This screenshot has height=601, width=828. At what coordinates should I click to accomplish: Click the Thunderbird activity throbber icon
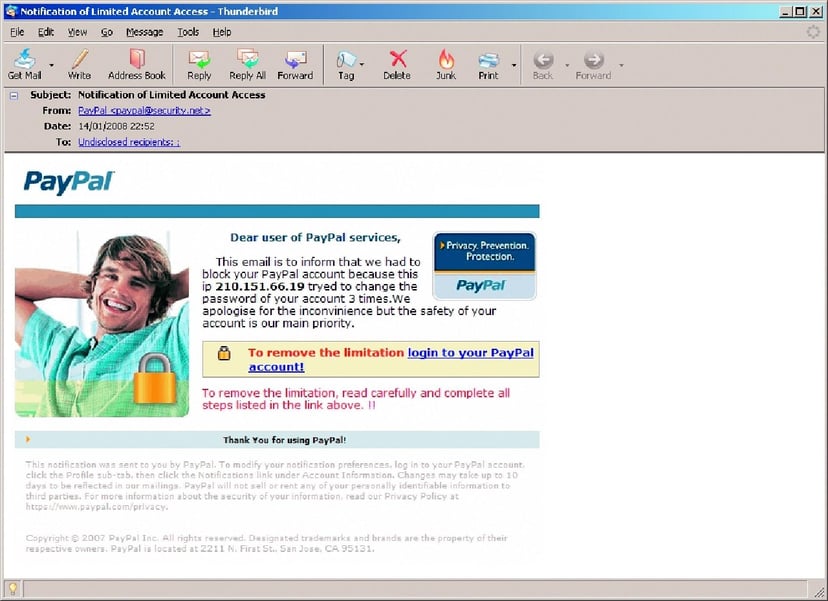coord(813,32)
